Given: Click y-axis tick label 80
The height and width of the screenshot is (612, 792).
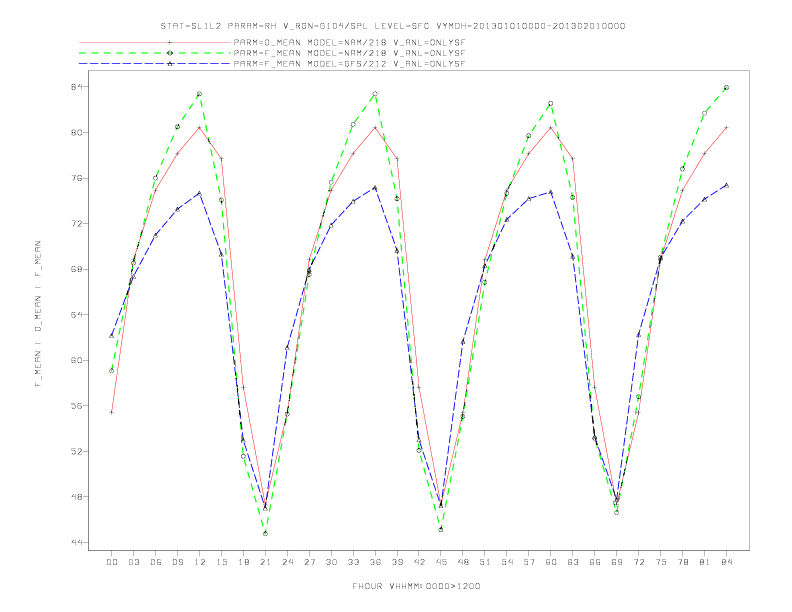Looking at the screenshot, I should tap(77, 133).
